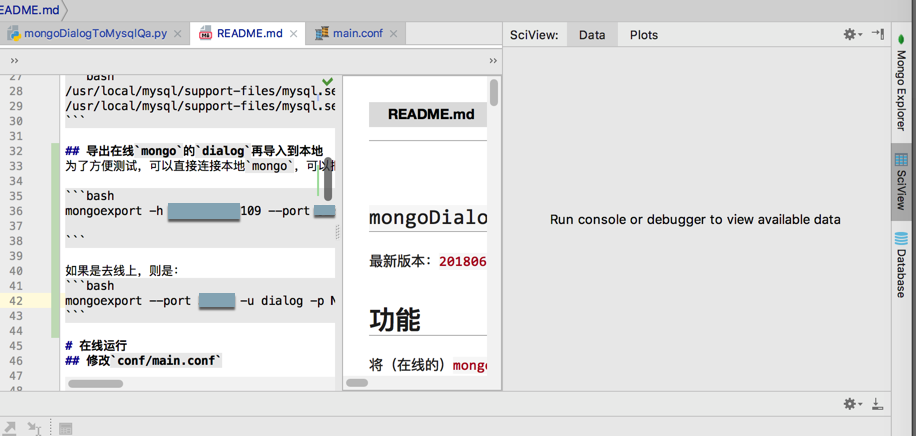This screenshot has height=436, width=916.
Task: Click the mongoDialo heading in preview
Action: (x=428, y=219)
